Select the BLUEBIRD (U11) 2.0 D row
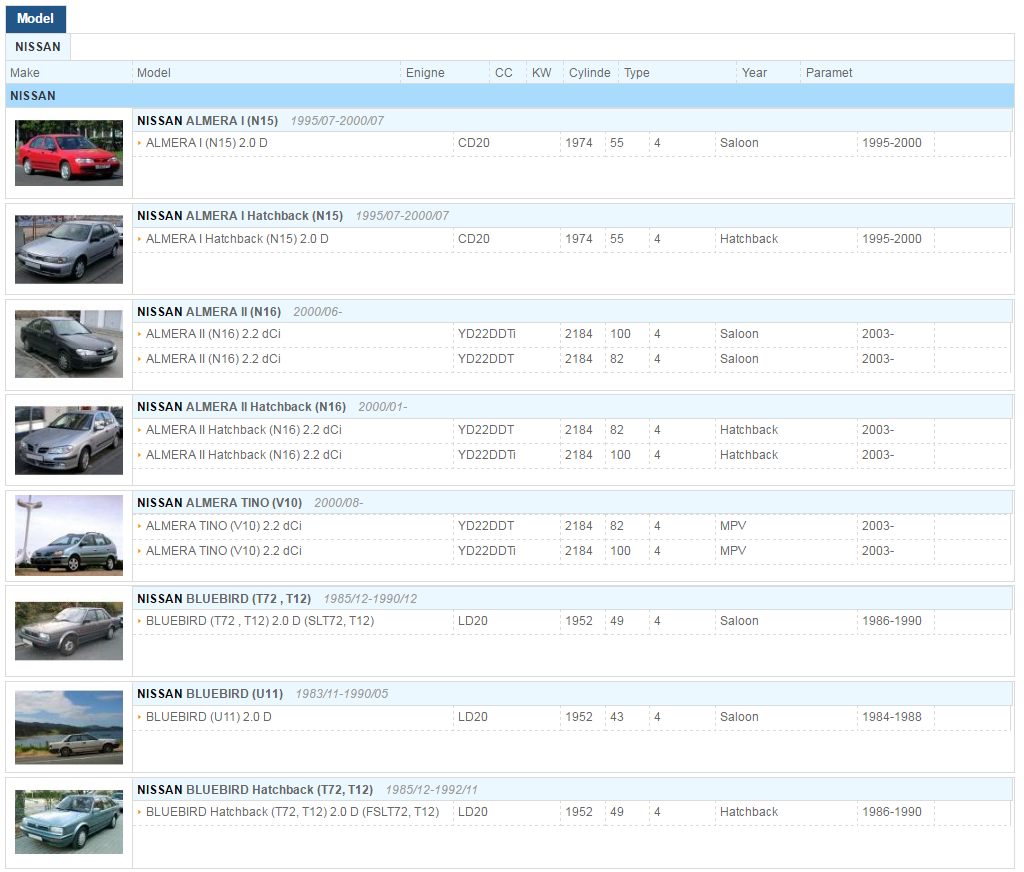1024x872 pixels. pos(573,717)
